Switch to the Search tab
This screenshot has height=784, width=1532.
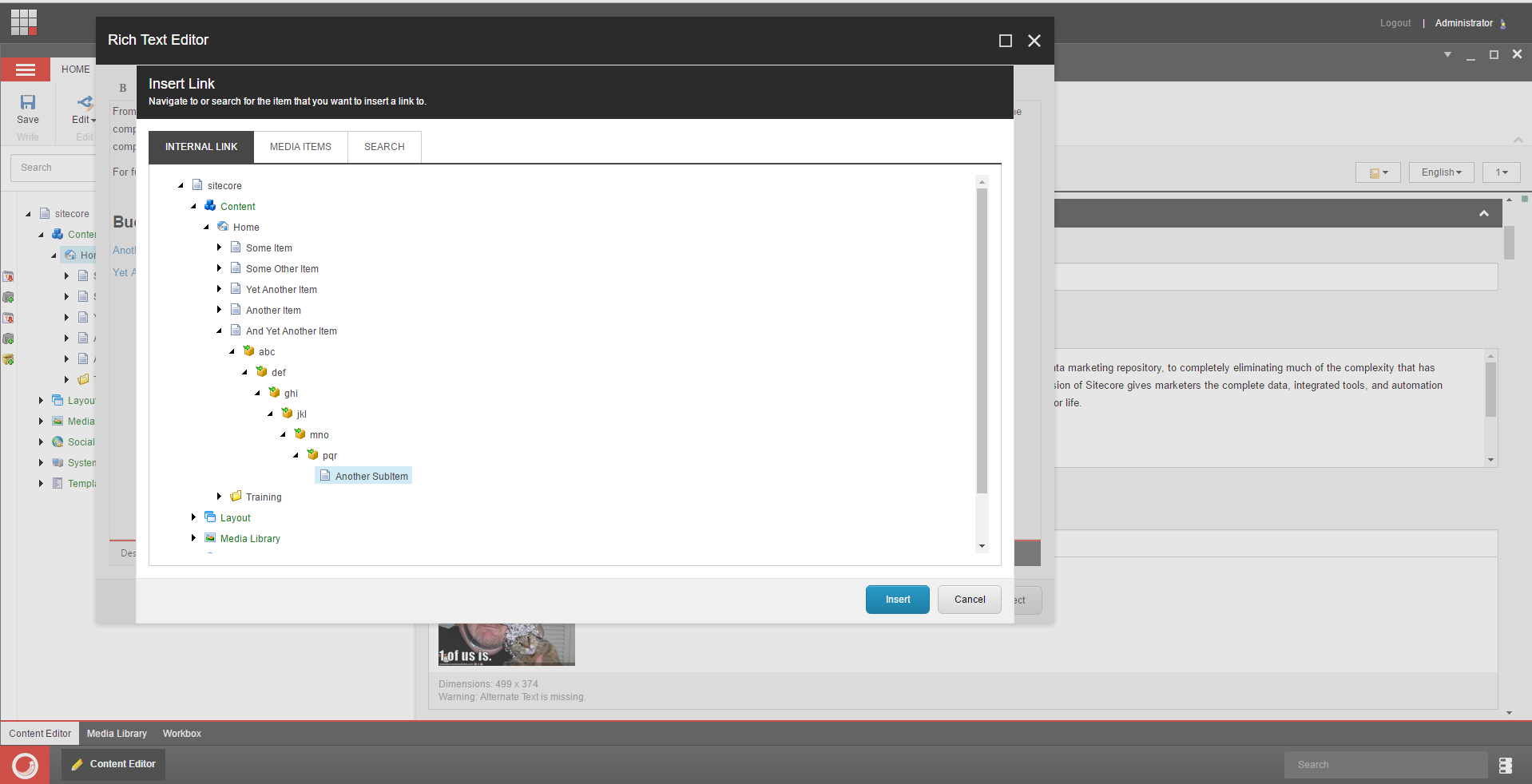[384, 147]
